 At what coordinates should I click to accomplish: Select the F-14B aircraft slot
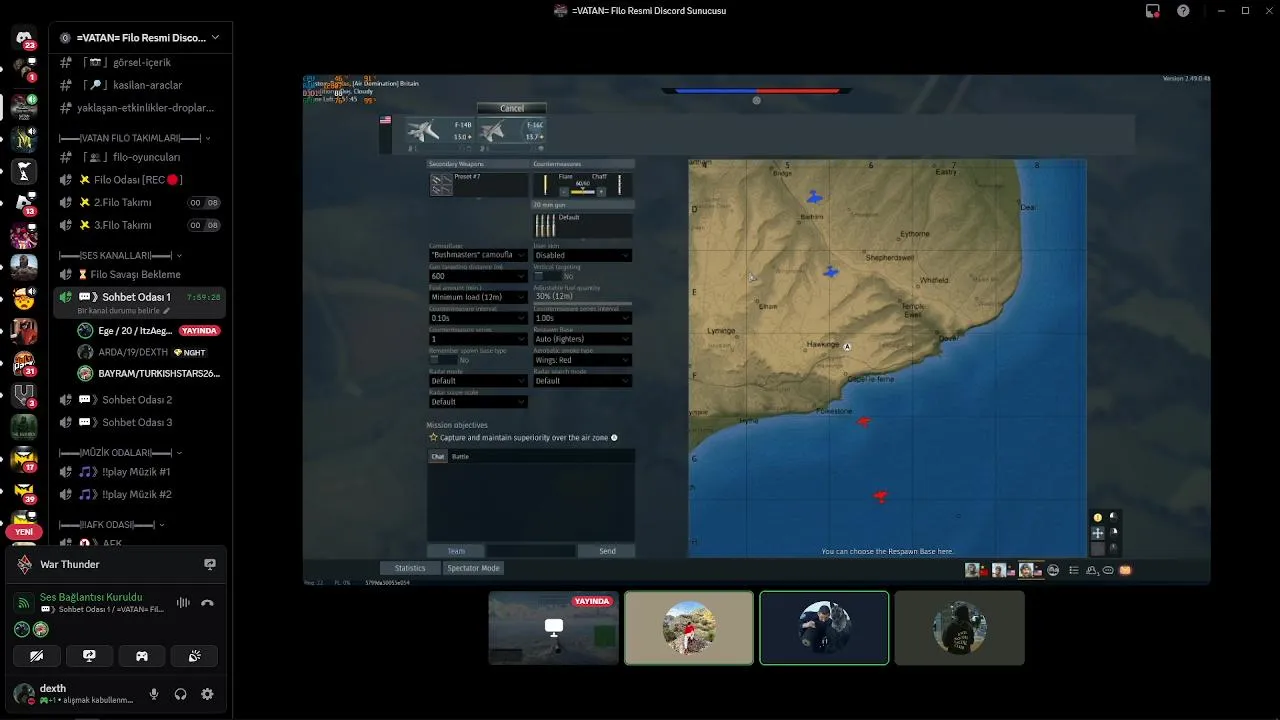click(x=439, y=131)
